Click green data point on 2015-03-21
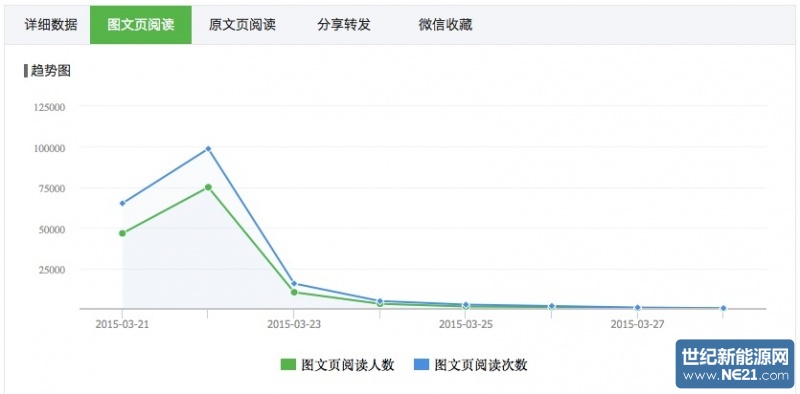Viewport: 800px width, 394px height. tap(122, 233)
